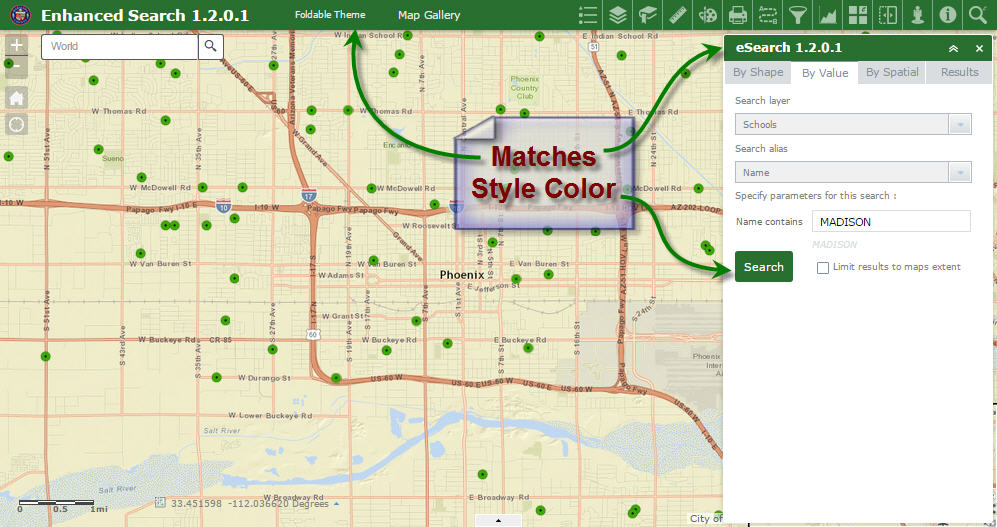This screenshot has width=997, height=527.
Task: Switch to the By Value tab
Action: (x=825, y=73)
